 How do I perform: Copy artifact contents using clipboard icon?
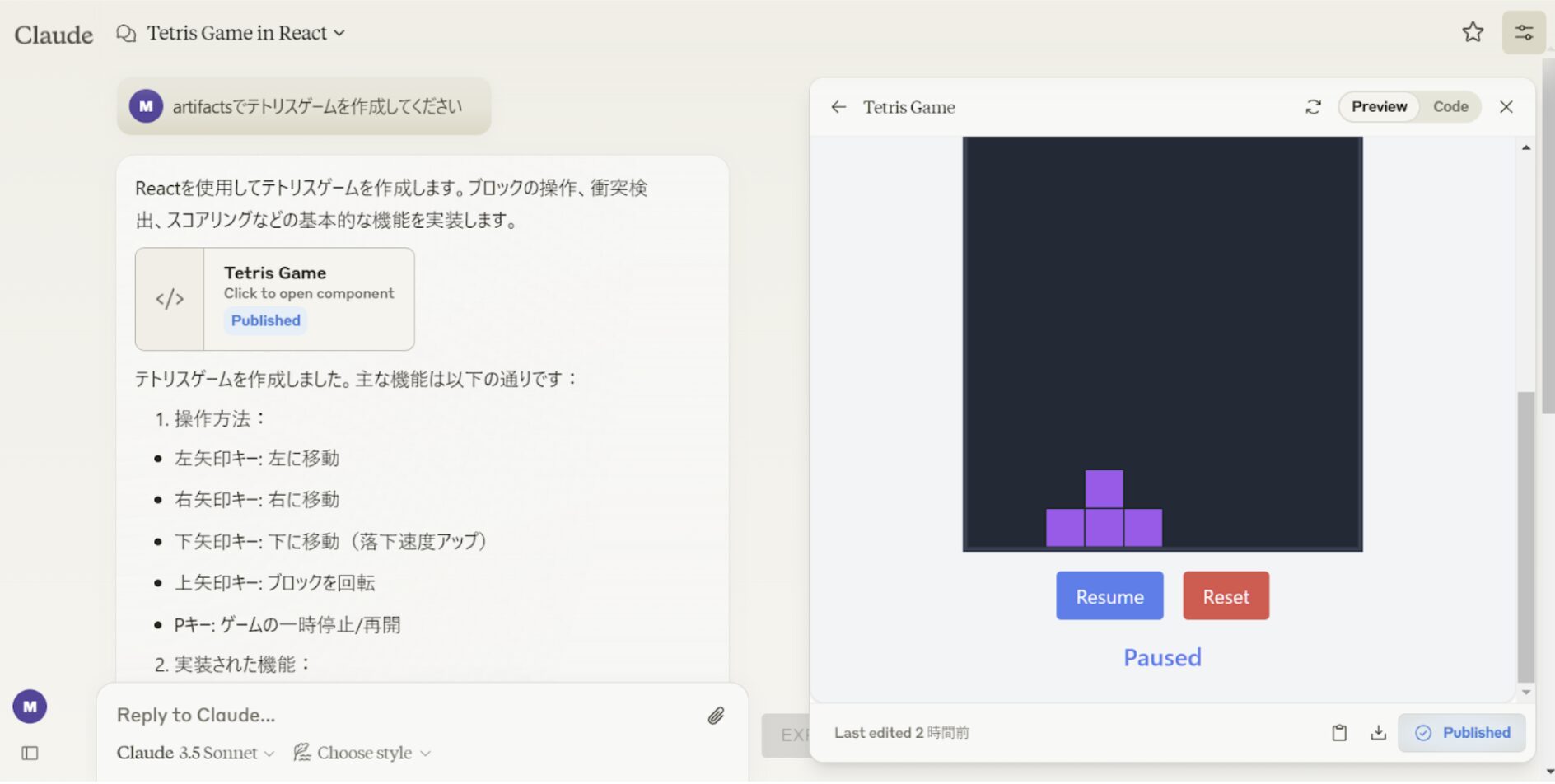click(x=1339, y=733)
